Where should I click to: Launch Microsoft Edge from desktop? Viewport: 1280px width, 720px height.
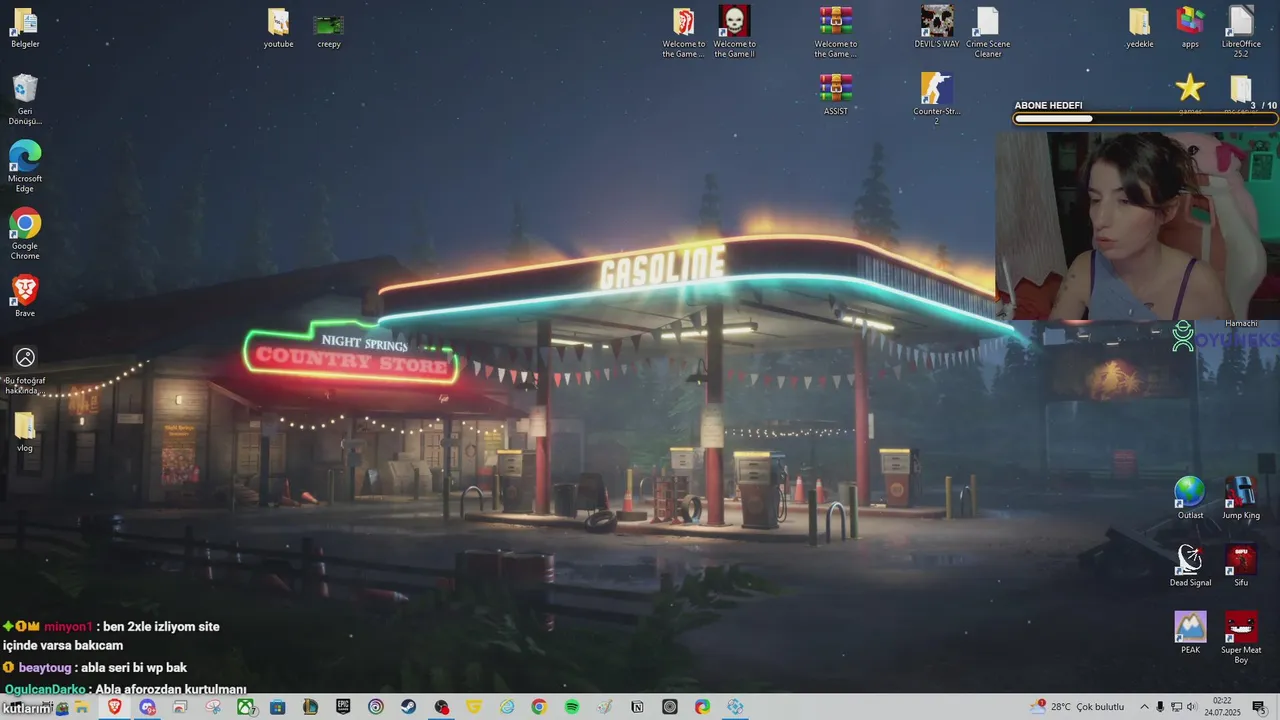coord(25,167)
